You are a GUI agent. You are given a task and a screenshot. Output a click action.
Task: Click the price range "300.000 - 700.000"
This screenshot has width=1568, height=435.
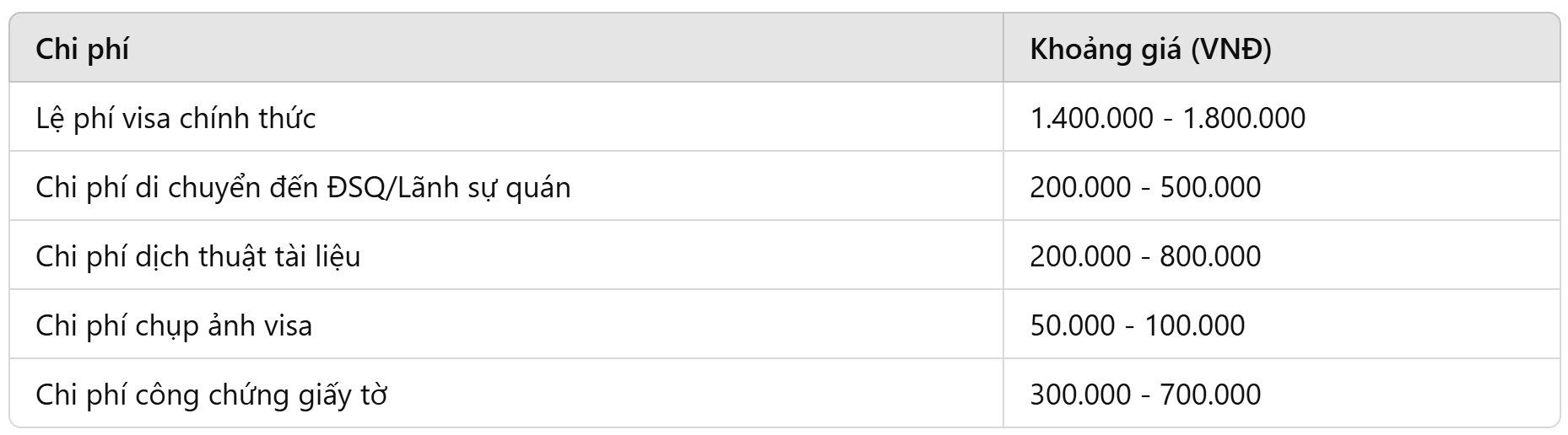[1145, 395]
